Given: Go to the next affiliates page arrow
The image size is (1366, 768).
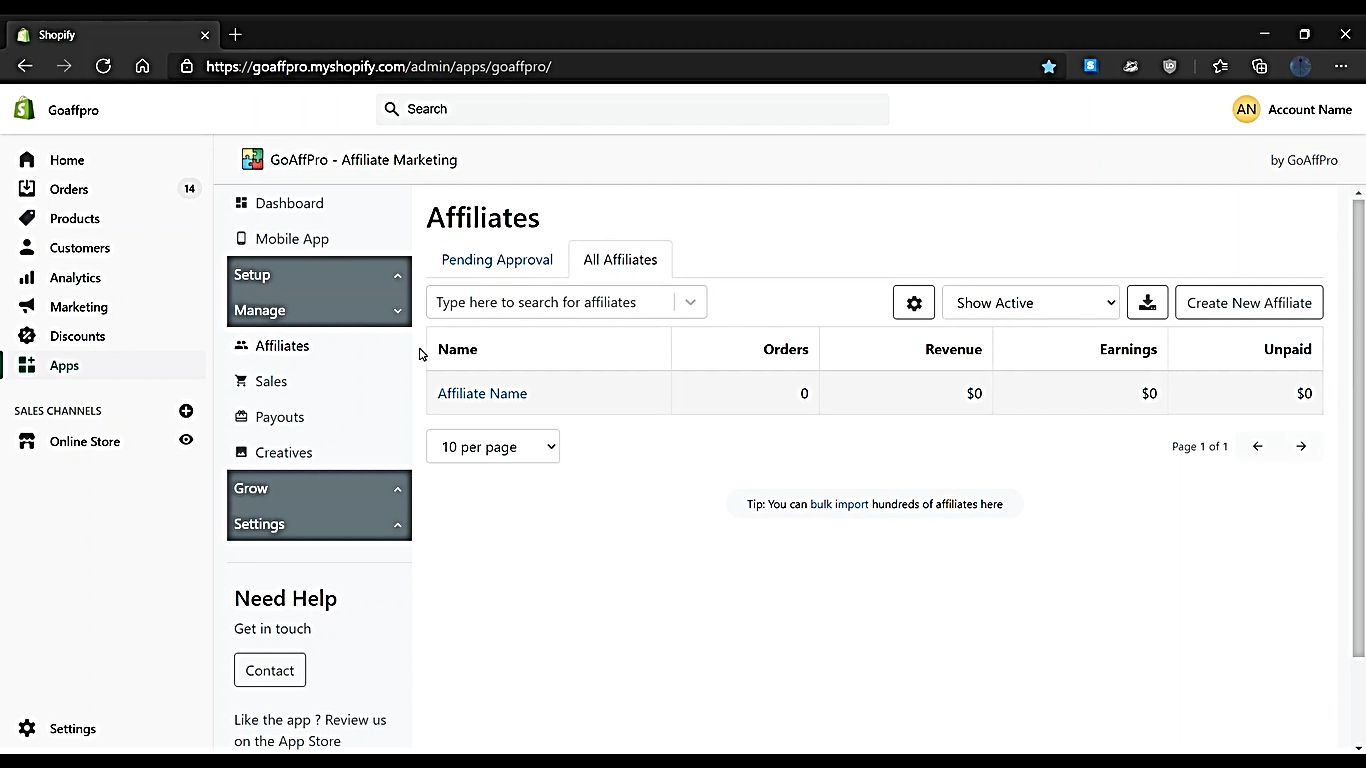Looking at the screenshot, I should [x=1301, y=446].
